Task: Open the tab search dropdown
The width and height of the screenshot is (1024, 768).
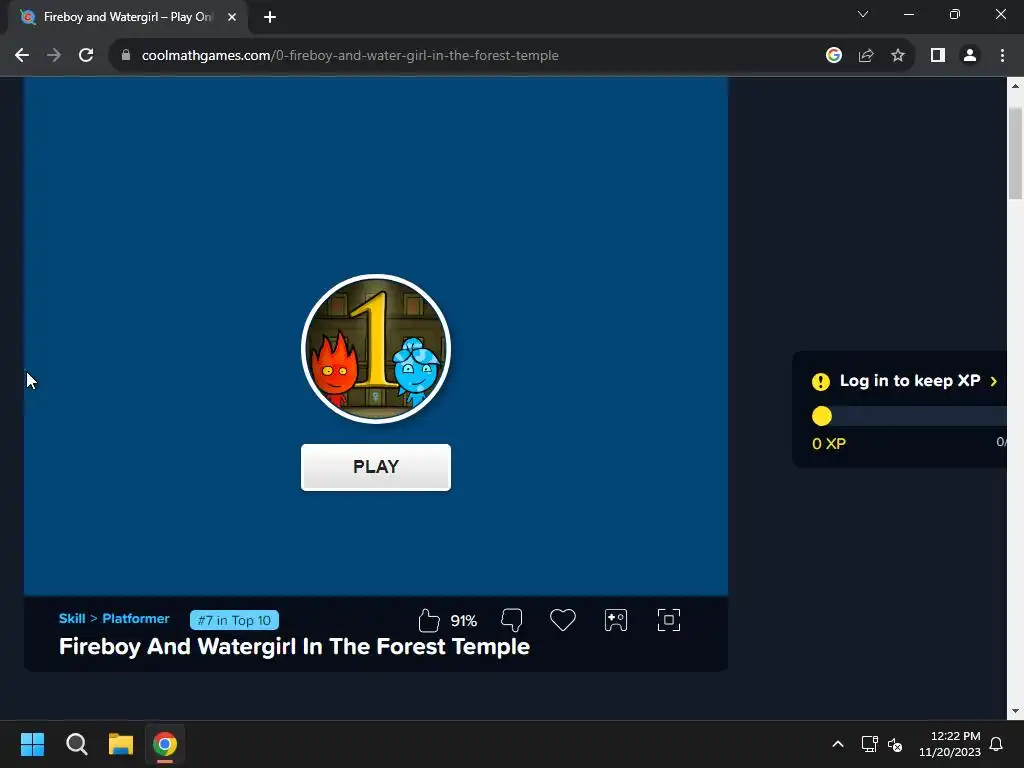Action: (x=863, y=14)
